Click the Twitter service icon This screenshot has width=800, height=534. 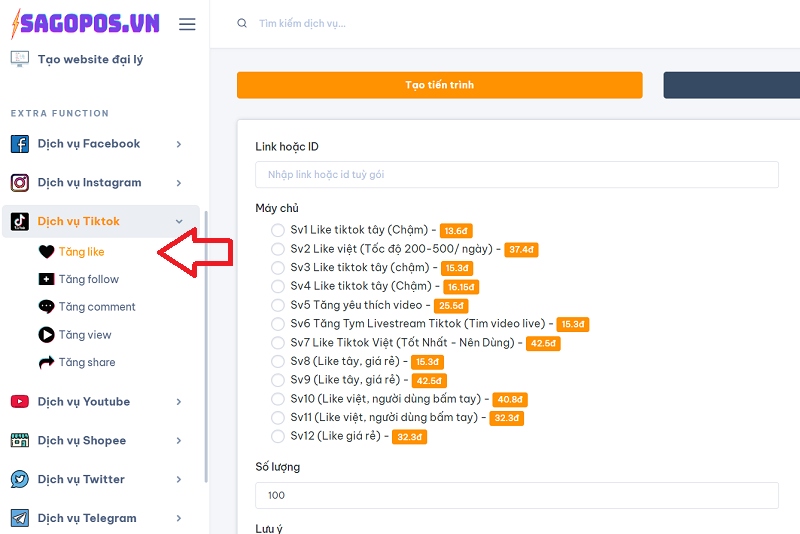(20, 480)
